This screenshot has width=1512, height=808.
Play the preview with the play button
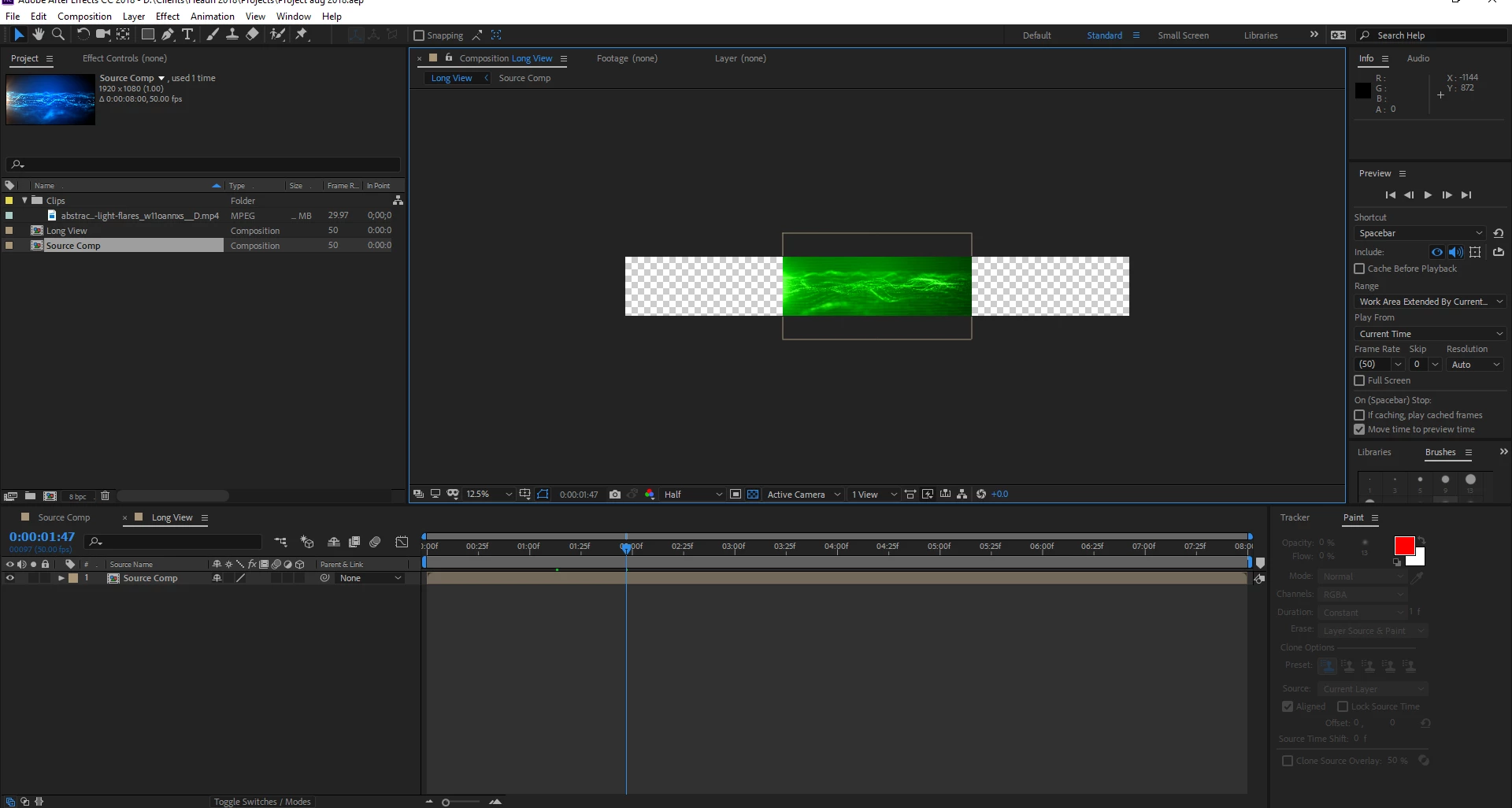click(1428, 195)
